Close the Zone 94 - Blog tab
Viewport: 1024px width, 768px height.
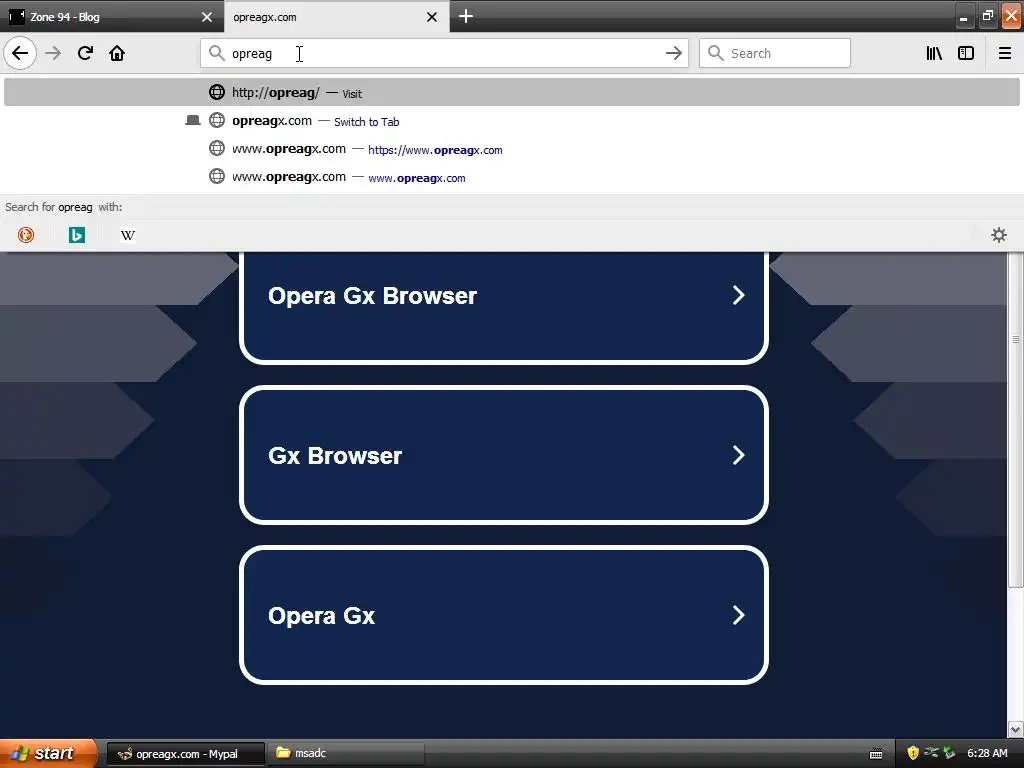[x=207, y=17]
